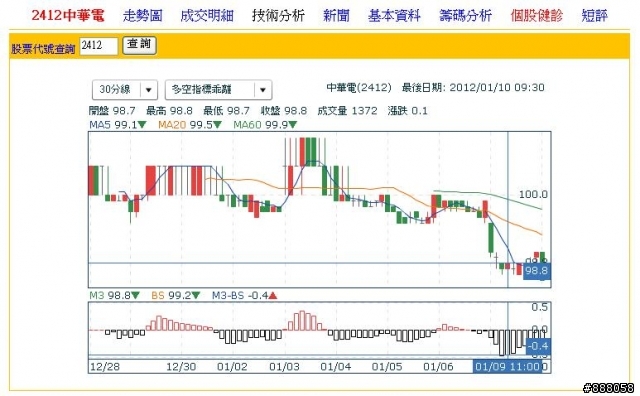Click the 100.0 price axis label
Image resolution: width=640 pixels, height=396 pixels.
pos(533,194)
